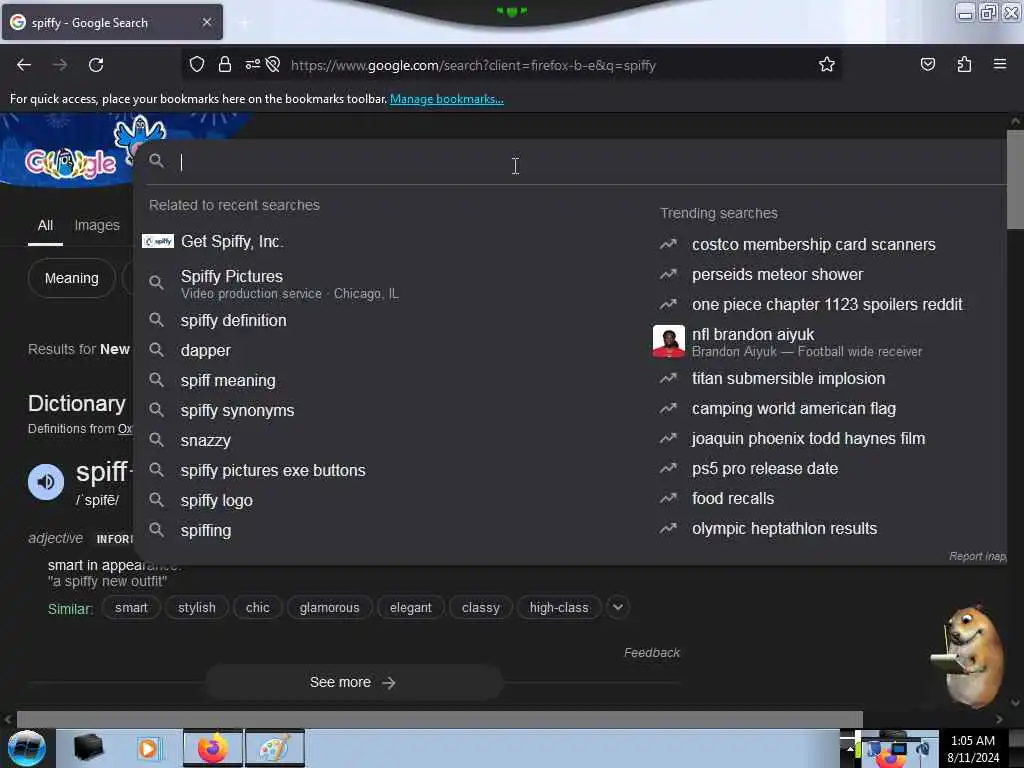The height and width of the screenshot is (768, 1024).
Task: Click the similar word chip elegant
Action: (x=411, y=607)
